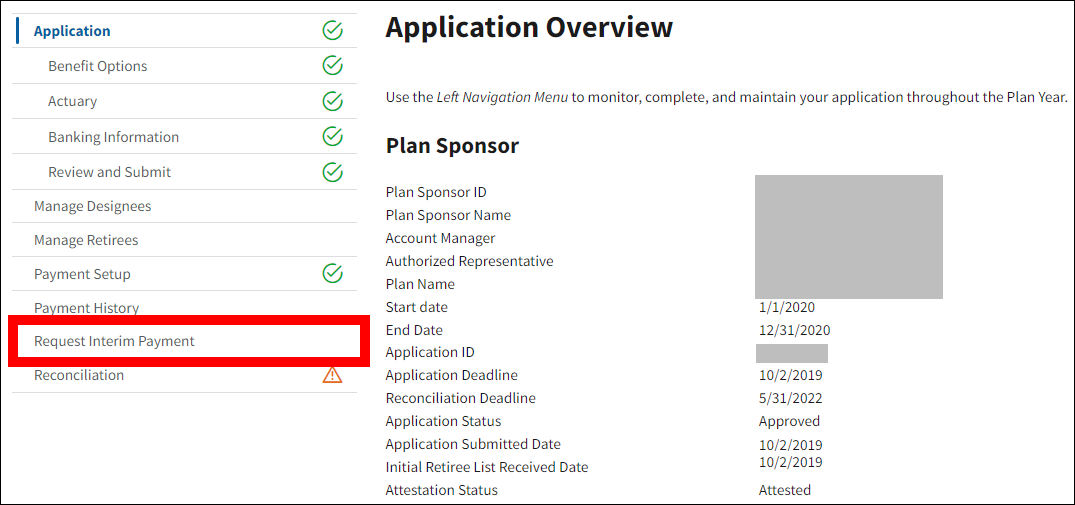
Task: Navigate to Manage Retirees
Action: point(86,240)
